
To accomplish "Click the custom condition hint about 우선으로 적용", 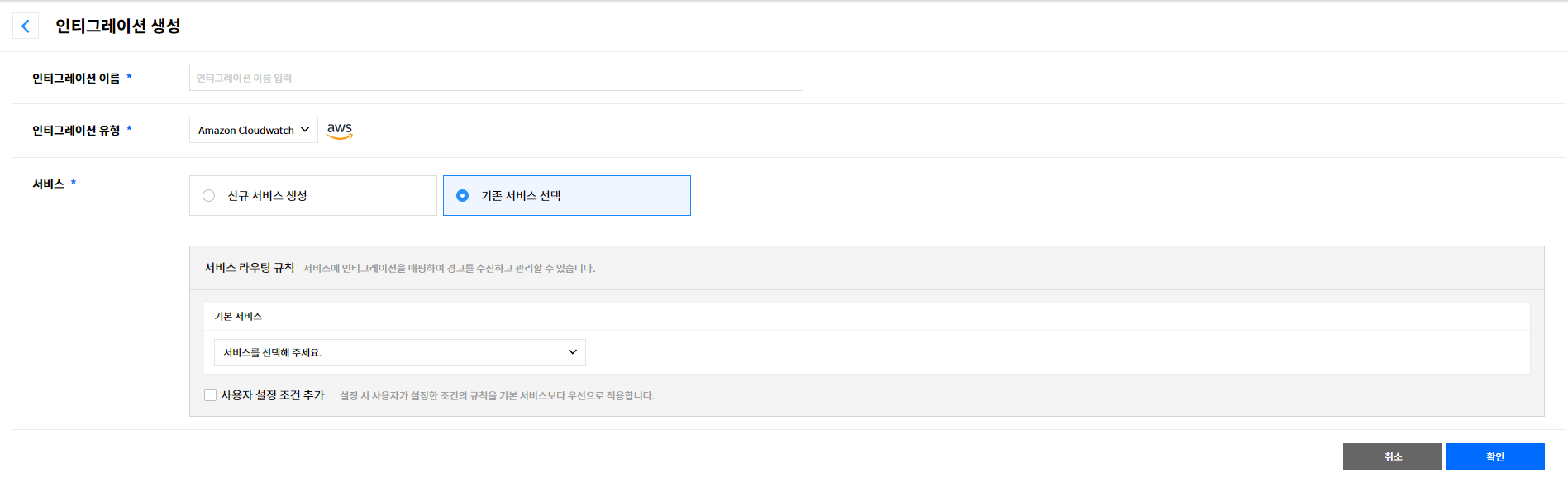I will click(497, 396).
